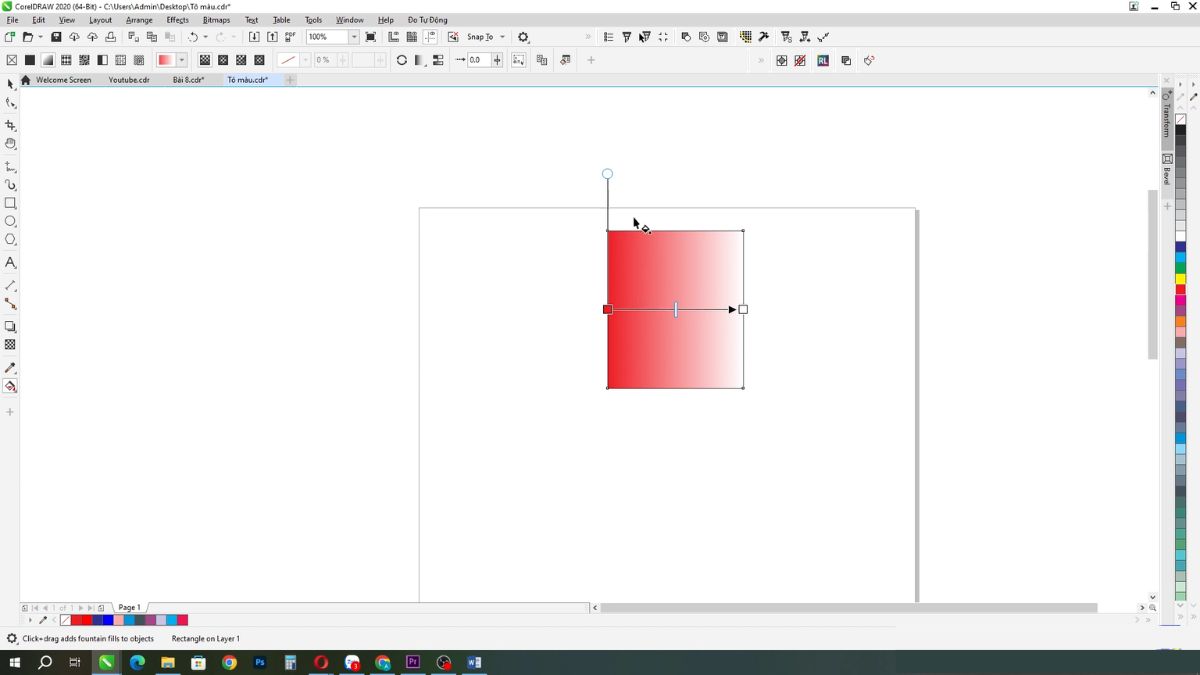Open the Transform docker tab
Viewport: 1200px width, 675px height.
point(1167,117)
